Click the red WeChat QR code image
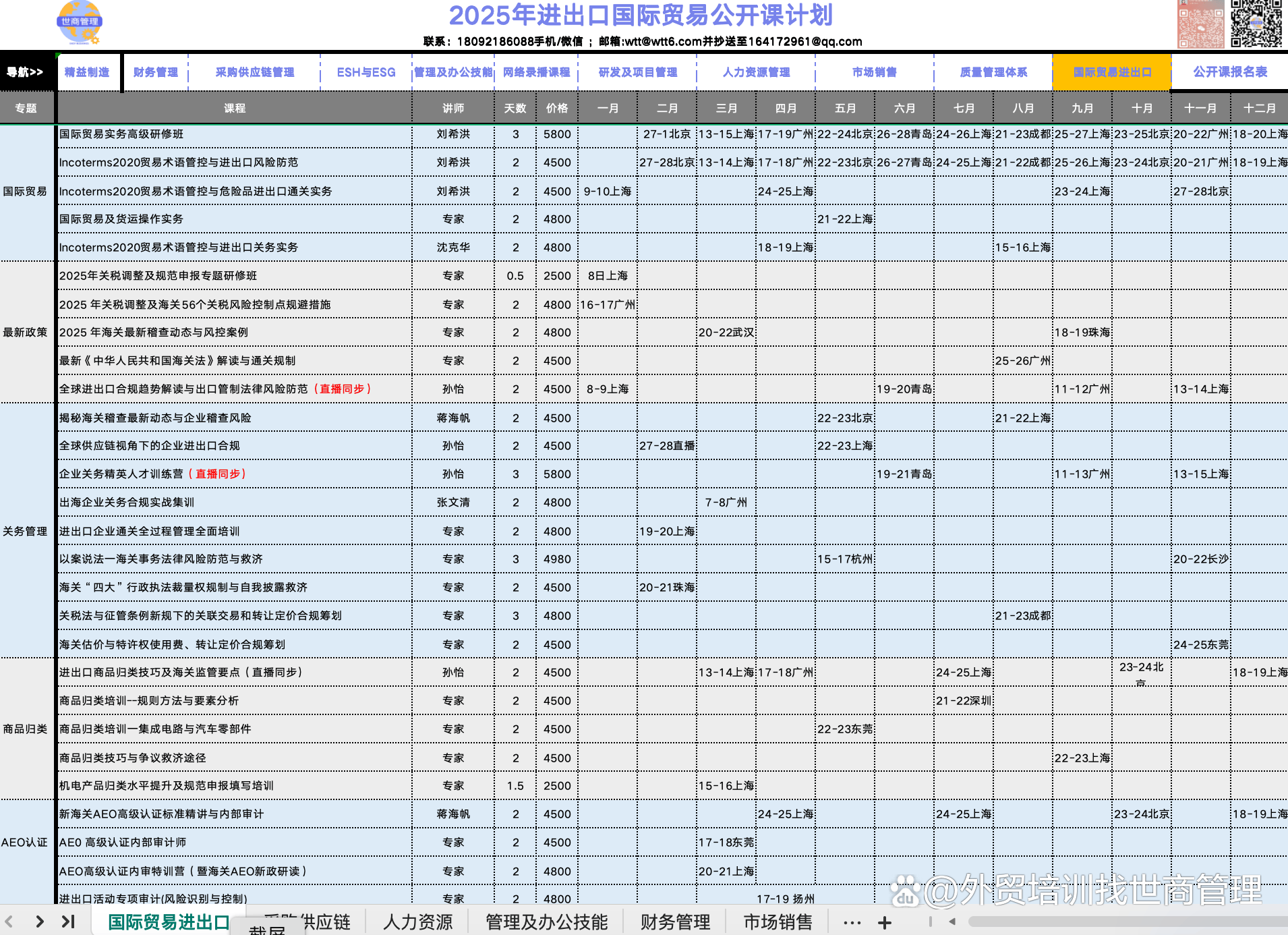 [1200, 24]
